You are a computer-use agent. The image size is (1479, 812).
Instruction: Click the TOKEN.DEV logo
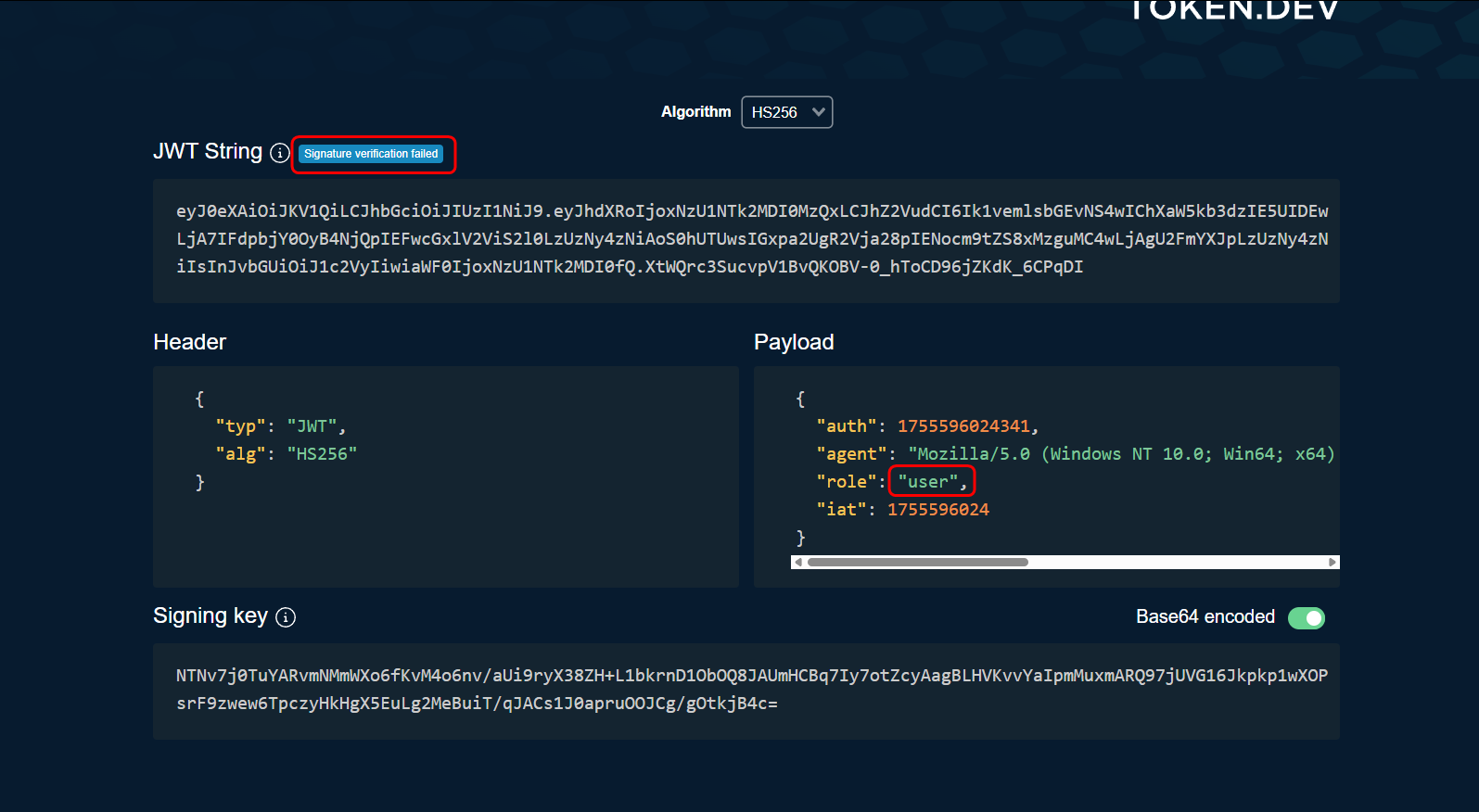click(x=1233, y=11)
